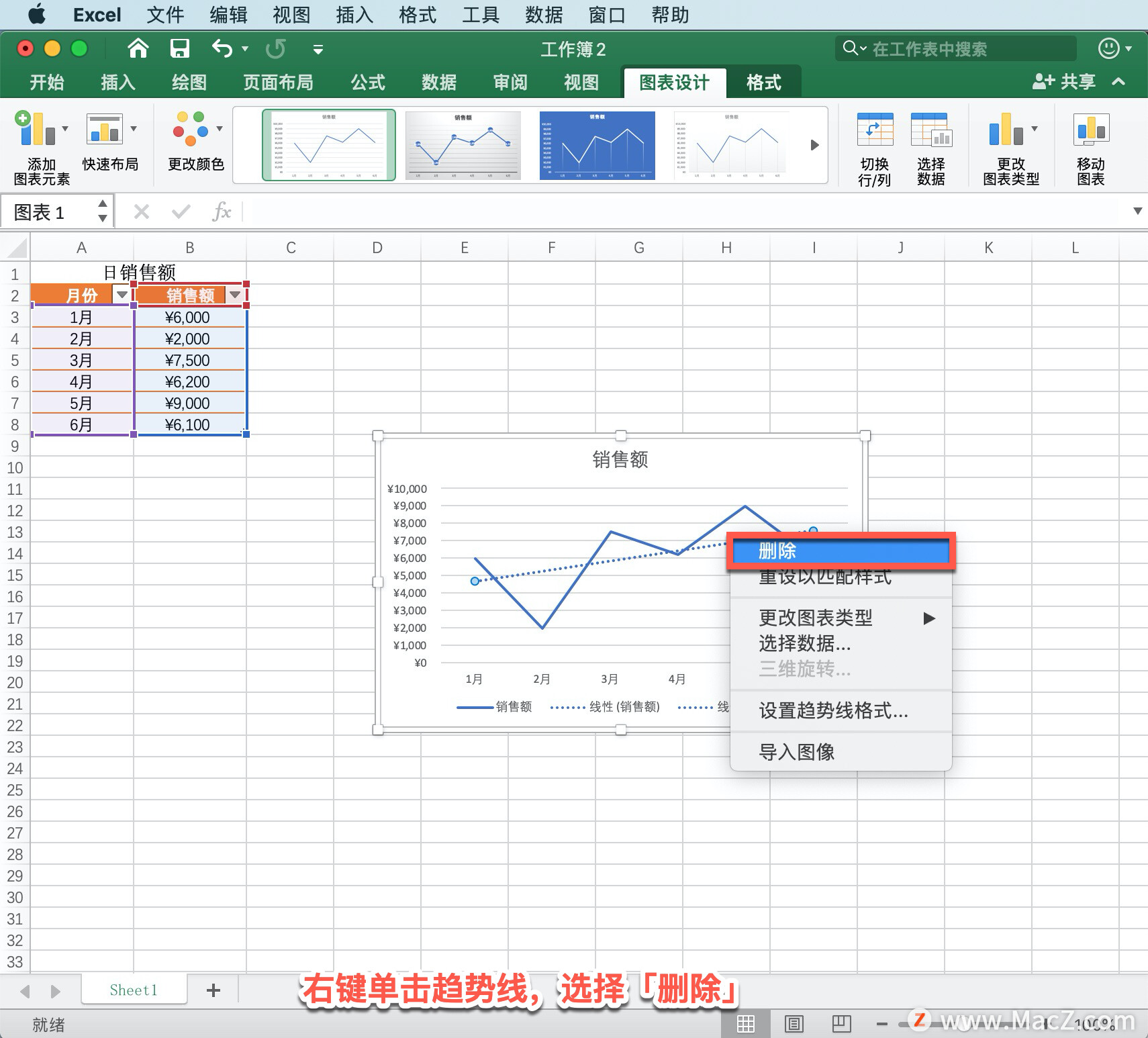Click the fx insert function icon
Image resolution: width=1148 pixels, height=1038 pixels.
click(221, 212)
